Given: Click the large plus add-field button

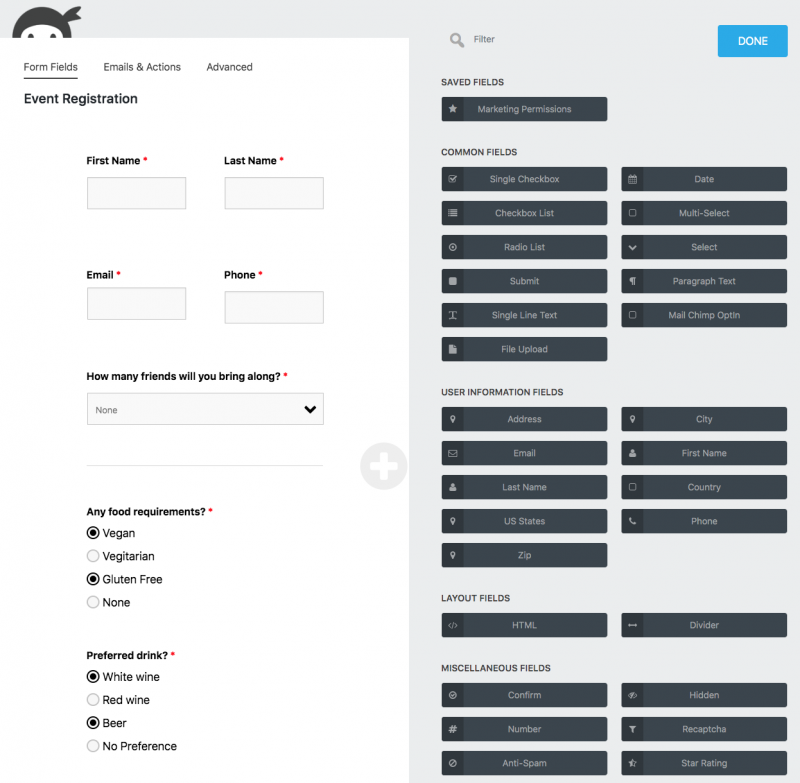Looking at the screenshot, I should (x=384, y=466).
